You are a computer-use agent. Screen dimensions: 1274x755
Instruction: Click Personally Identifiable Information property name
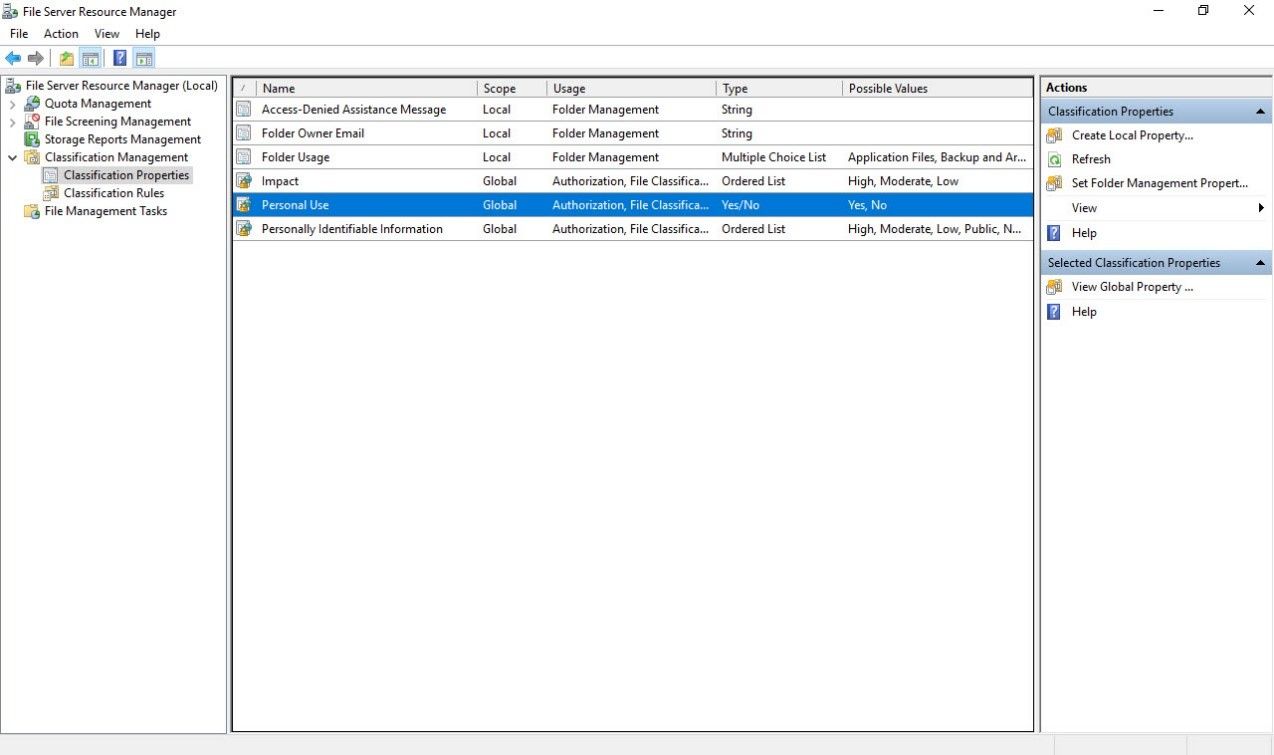352,229
